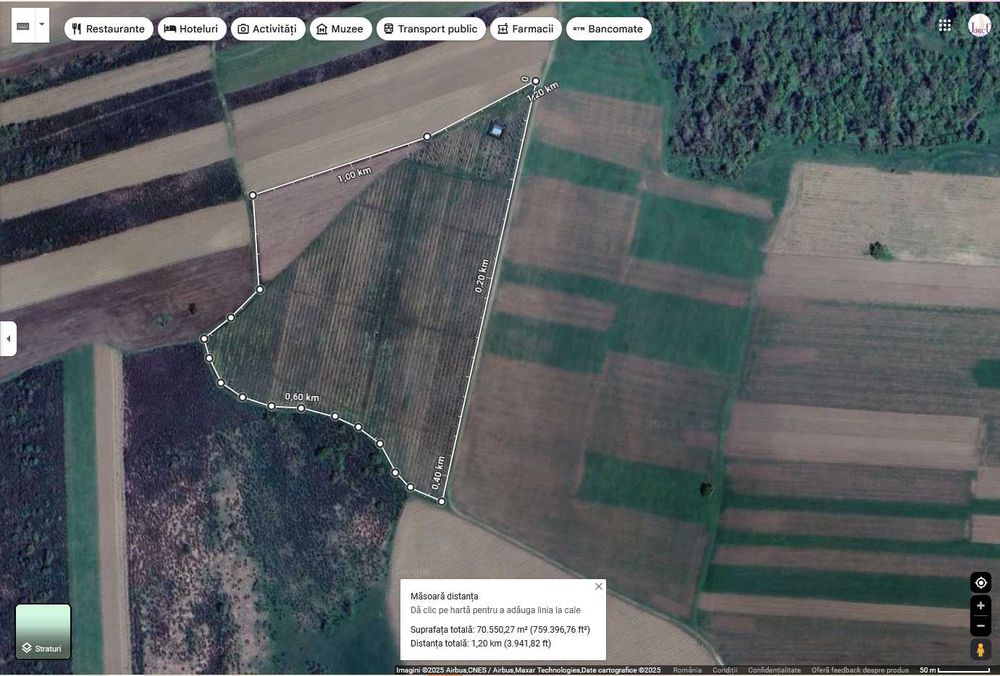Click the România footer link
The height and width of the screenshot is (676, 1000).
pos(686,670)
